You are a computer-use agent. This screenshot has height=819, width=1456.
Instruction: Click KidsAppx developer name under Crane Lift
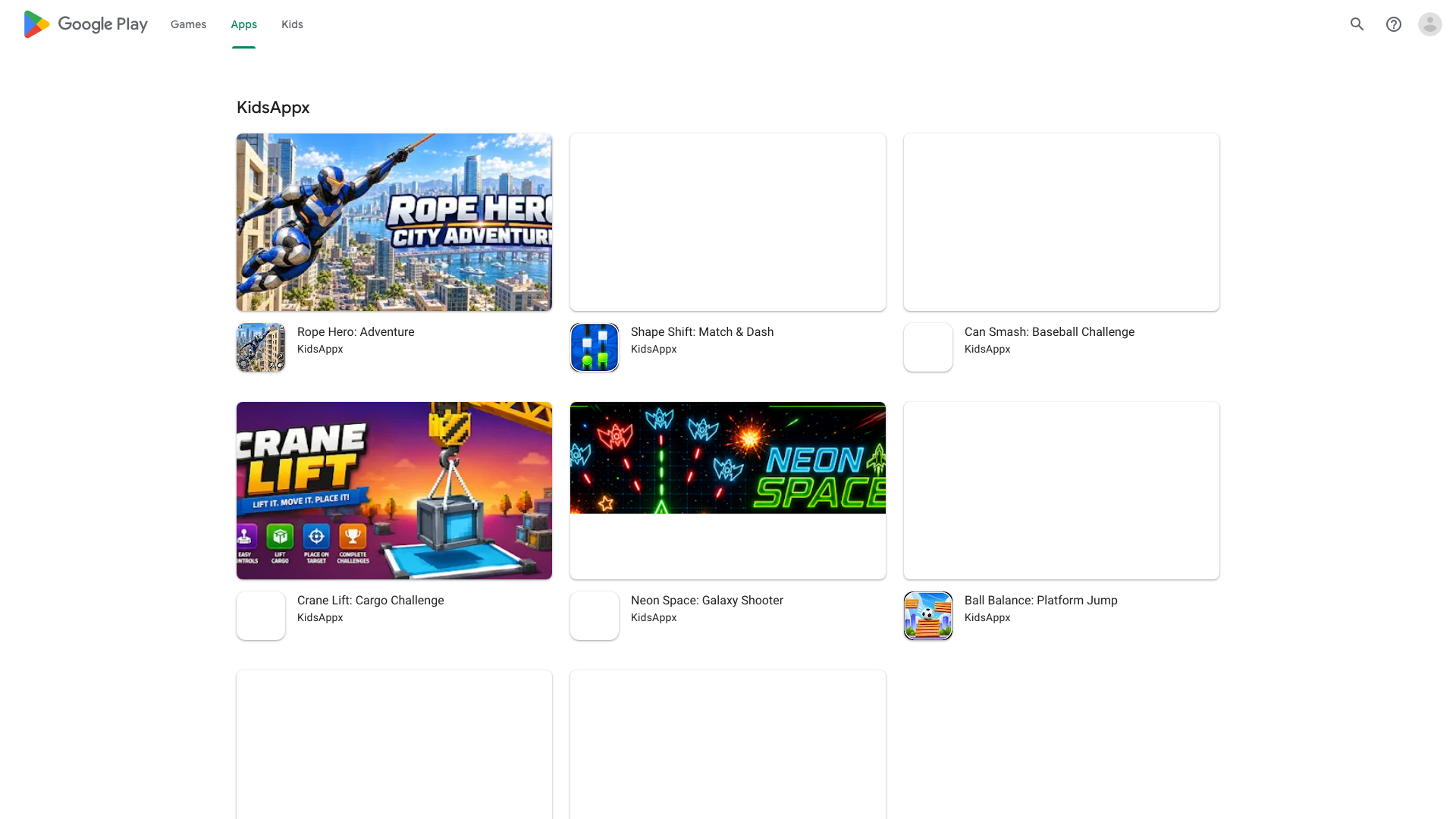[x=320, y=618]
